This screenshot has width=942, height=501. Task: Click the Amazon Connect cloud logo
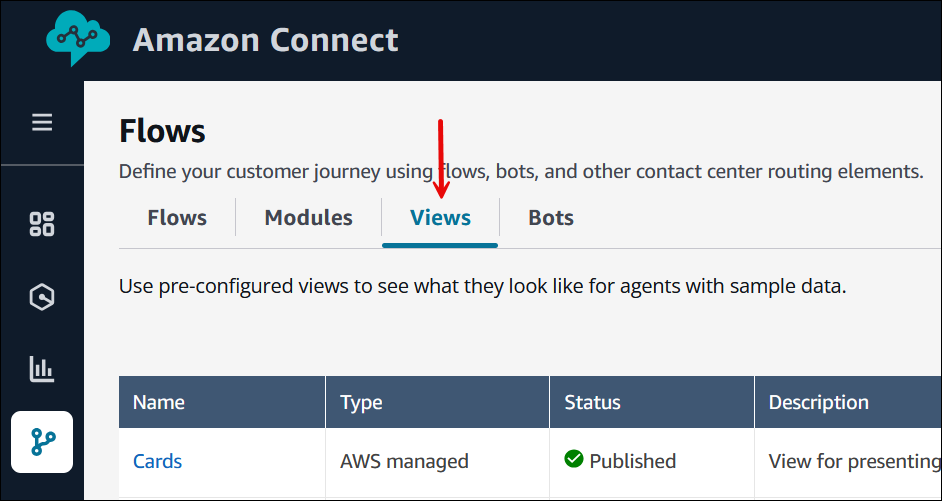[77, 39]
